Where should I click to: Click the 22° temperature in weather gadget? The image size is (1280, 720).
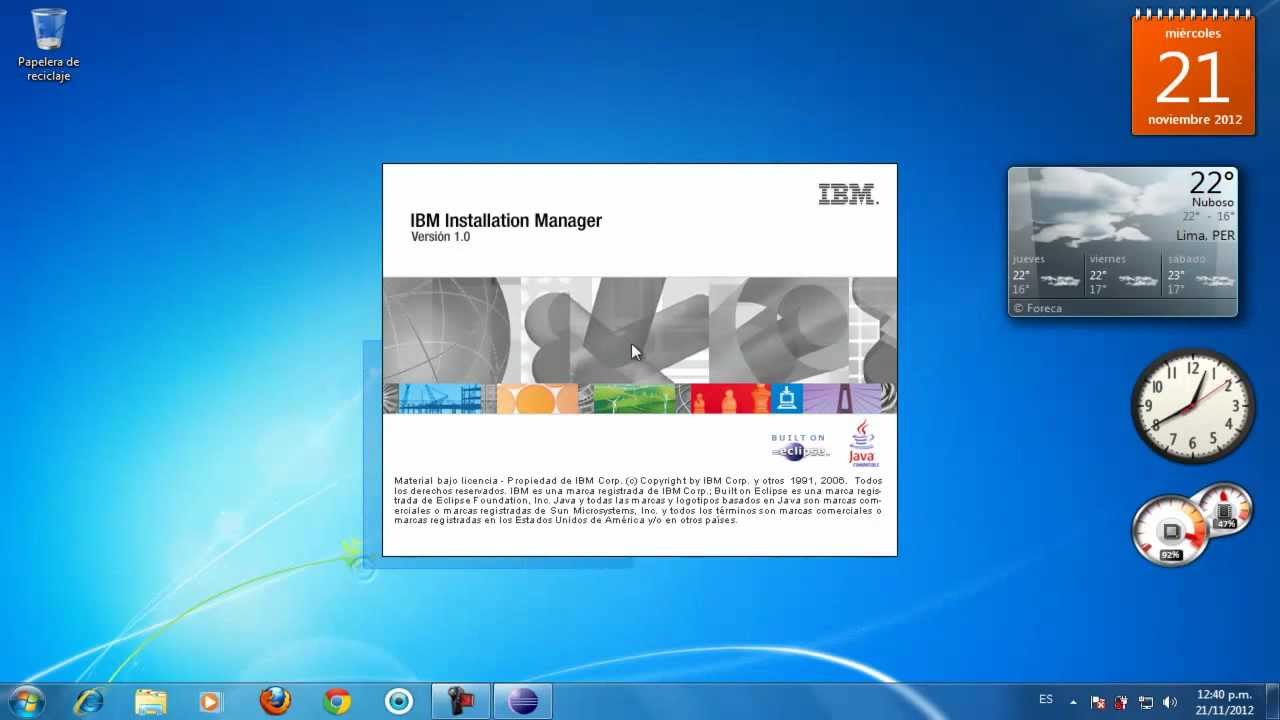[1212, 182]
